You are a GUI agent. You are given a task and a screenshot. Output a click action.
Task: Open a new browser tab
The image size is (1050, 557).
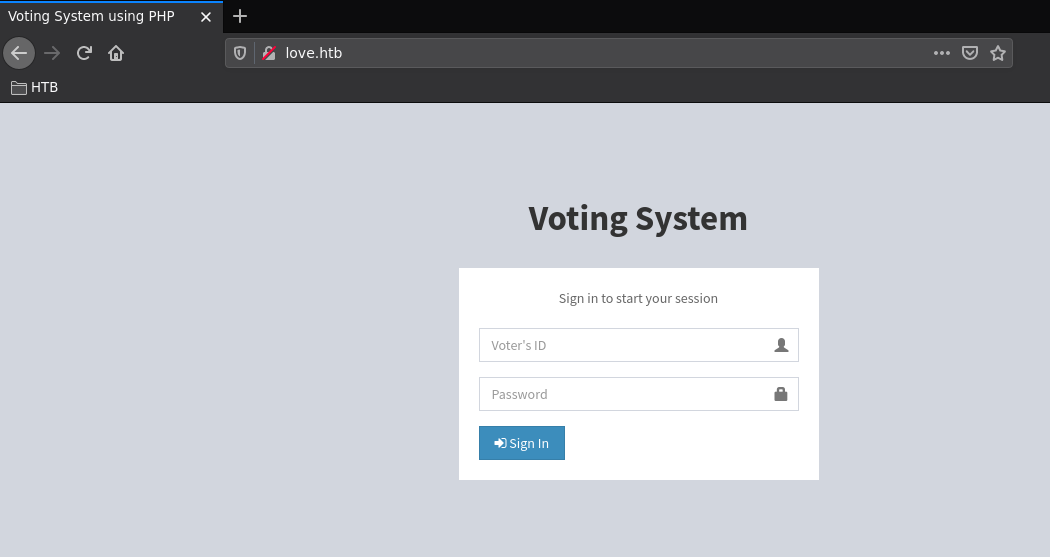(x=240, y=16)
